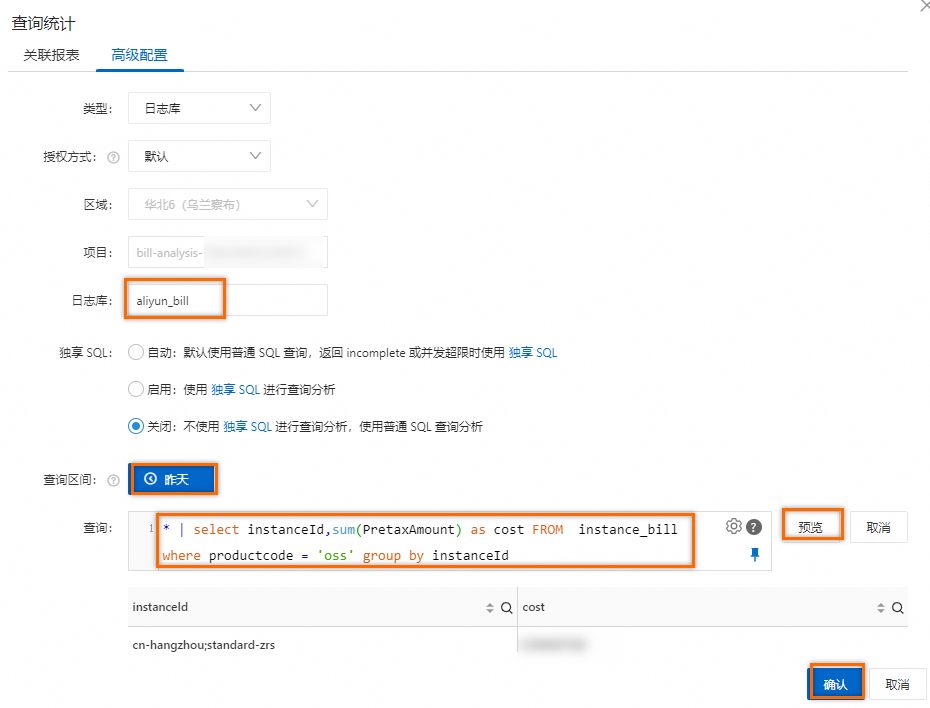Open 独享 SQL link in the 自动 option
Viewport: 930px width, 708px height.
(533, 353)
